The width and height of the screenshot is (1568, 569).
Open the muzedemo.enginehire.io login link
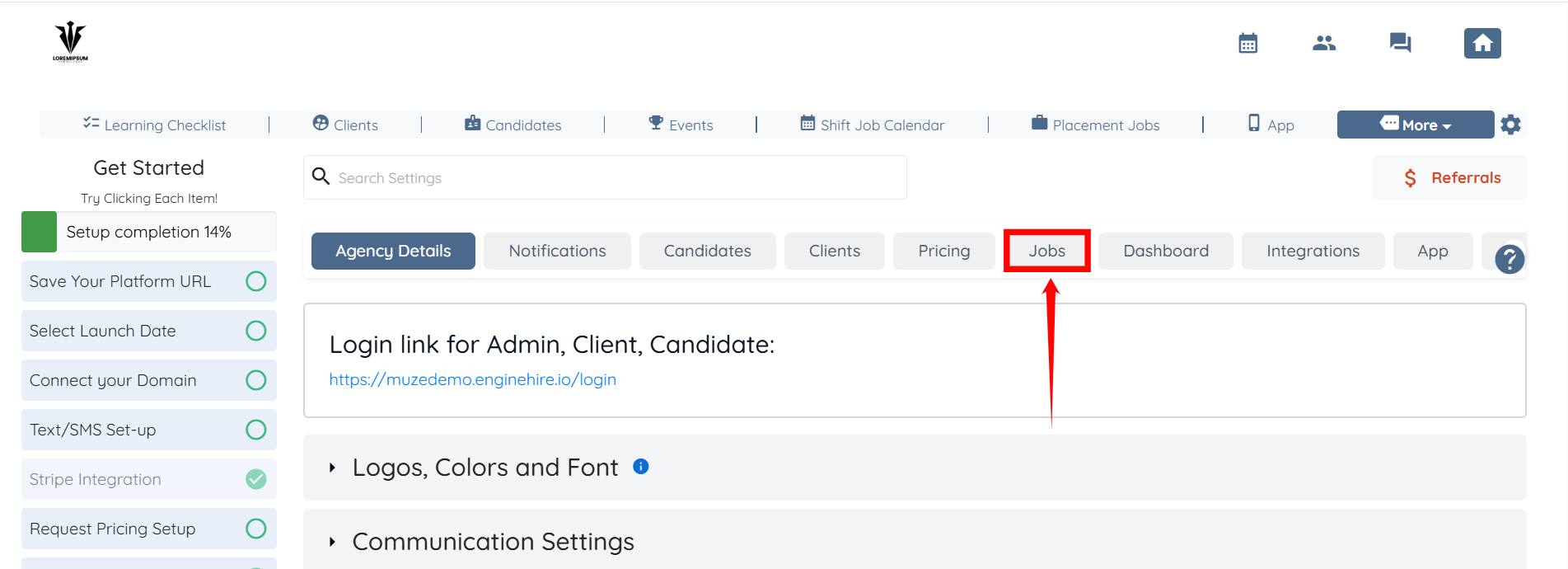(x=472, y=379)
